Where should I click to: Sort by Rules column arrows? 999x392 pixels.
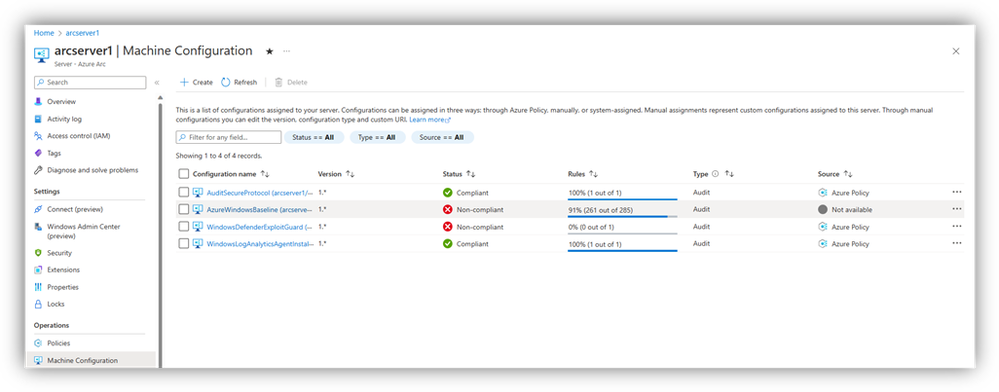click(x=593, y=174)
